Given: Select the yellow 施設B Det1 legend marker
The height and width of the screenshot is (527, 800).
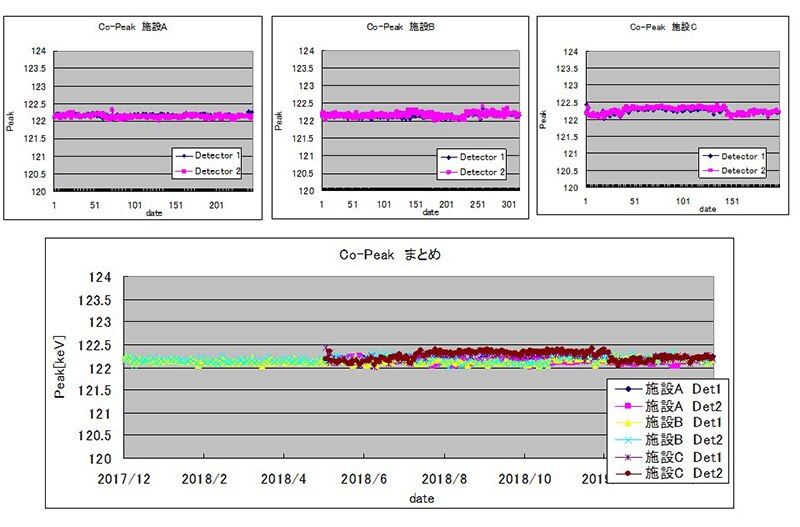Looking at the screenshot, I should point(626,424).
